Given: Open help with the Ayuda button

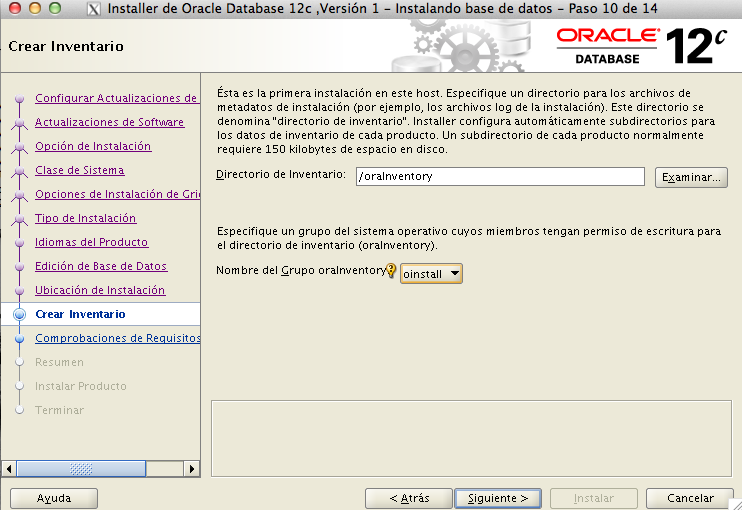Looking at the screenshot, I should [54, 498].
